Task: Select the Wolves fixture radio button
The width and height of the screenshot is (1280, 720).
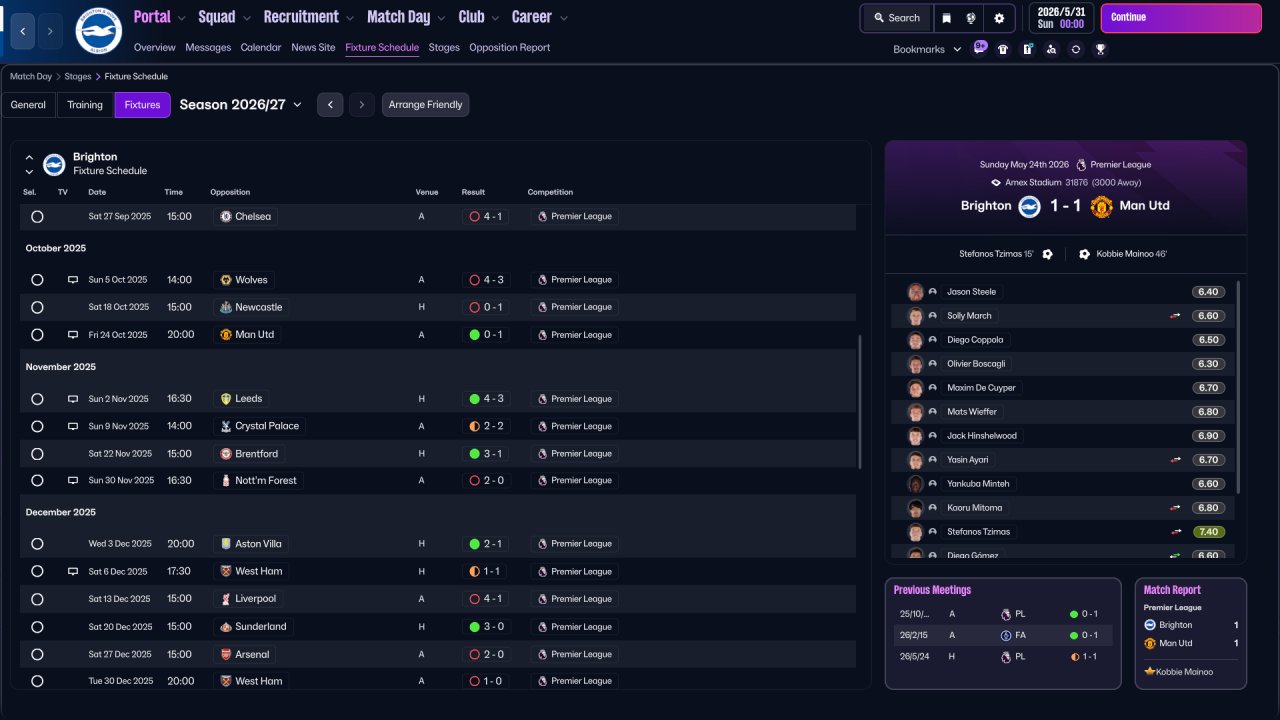Action: pos(37,280)
